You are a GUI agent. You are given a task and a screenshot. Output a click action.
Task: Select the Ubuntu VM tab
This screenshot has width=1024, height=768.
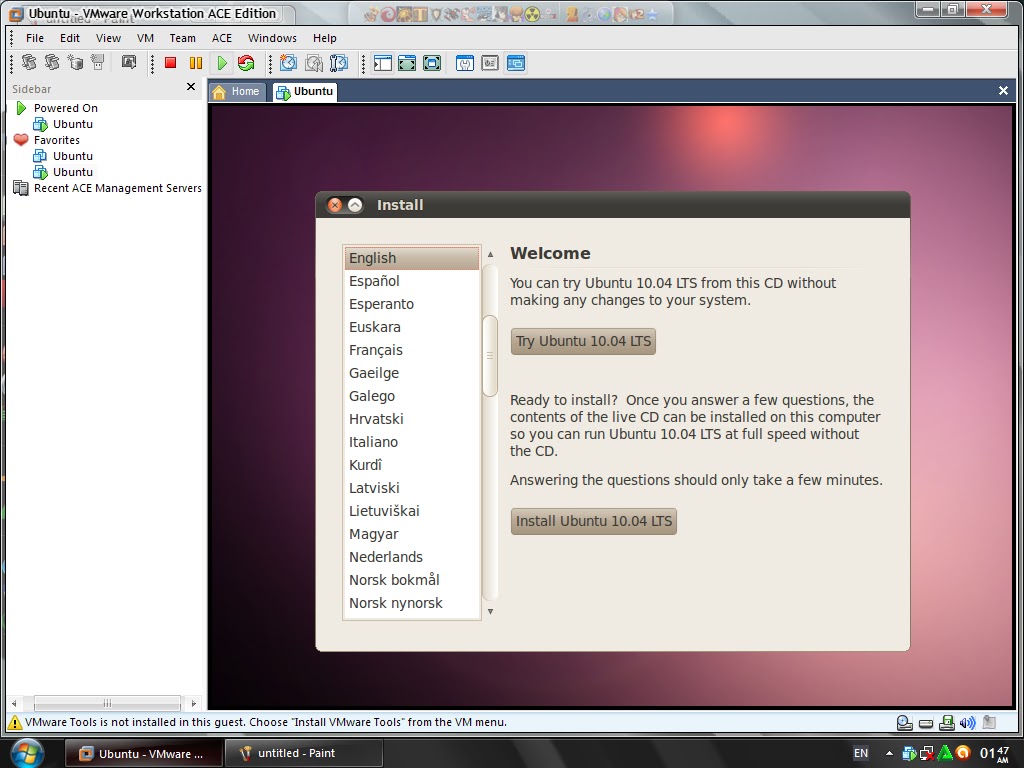pos(305,91)
